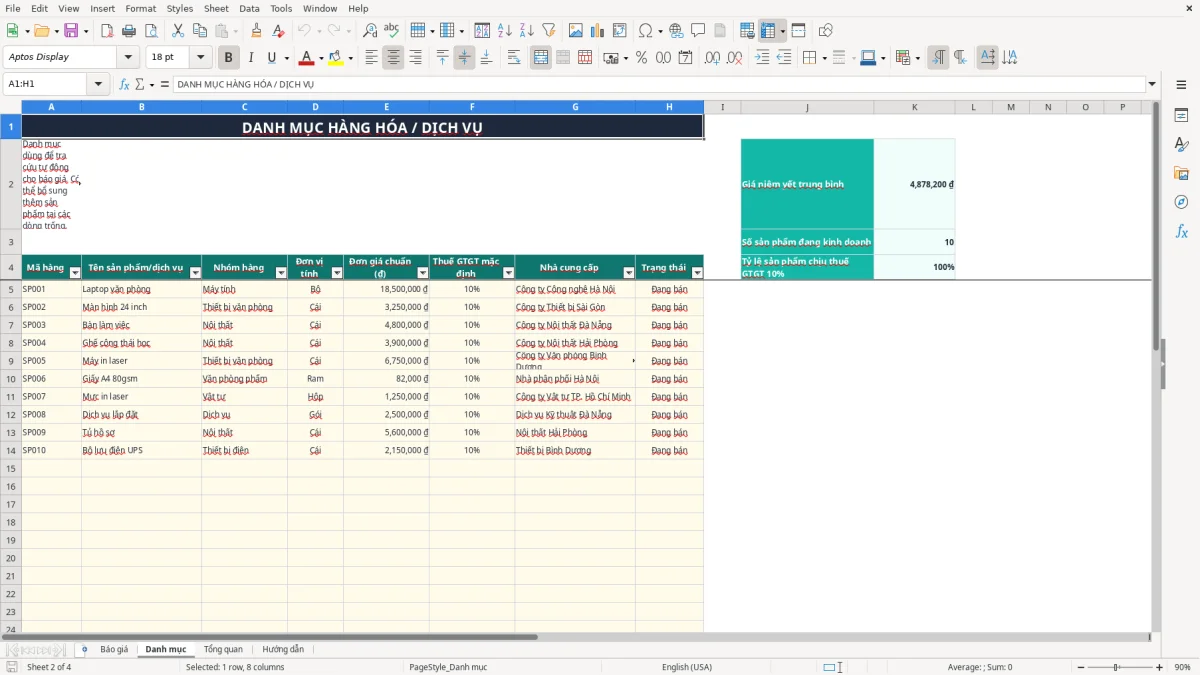
Task: Click Headers and Footers icon
Action: pos(720,31)
